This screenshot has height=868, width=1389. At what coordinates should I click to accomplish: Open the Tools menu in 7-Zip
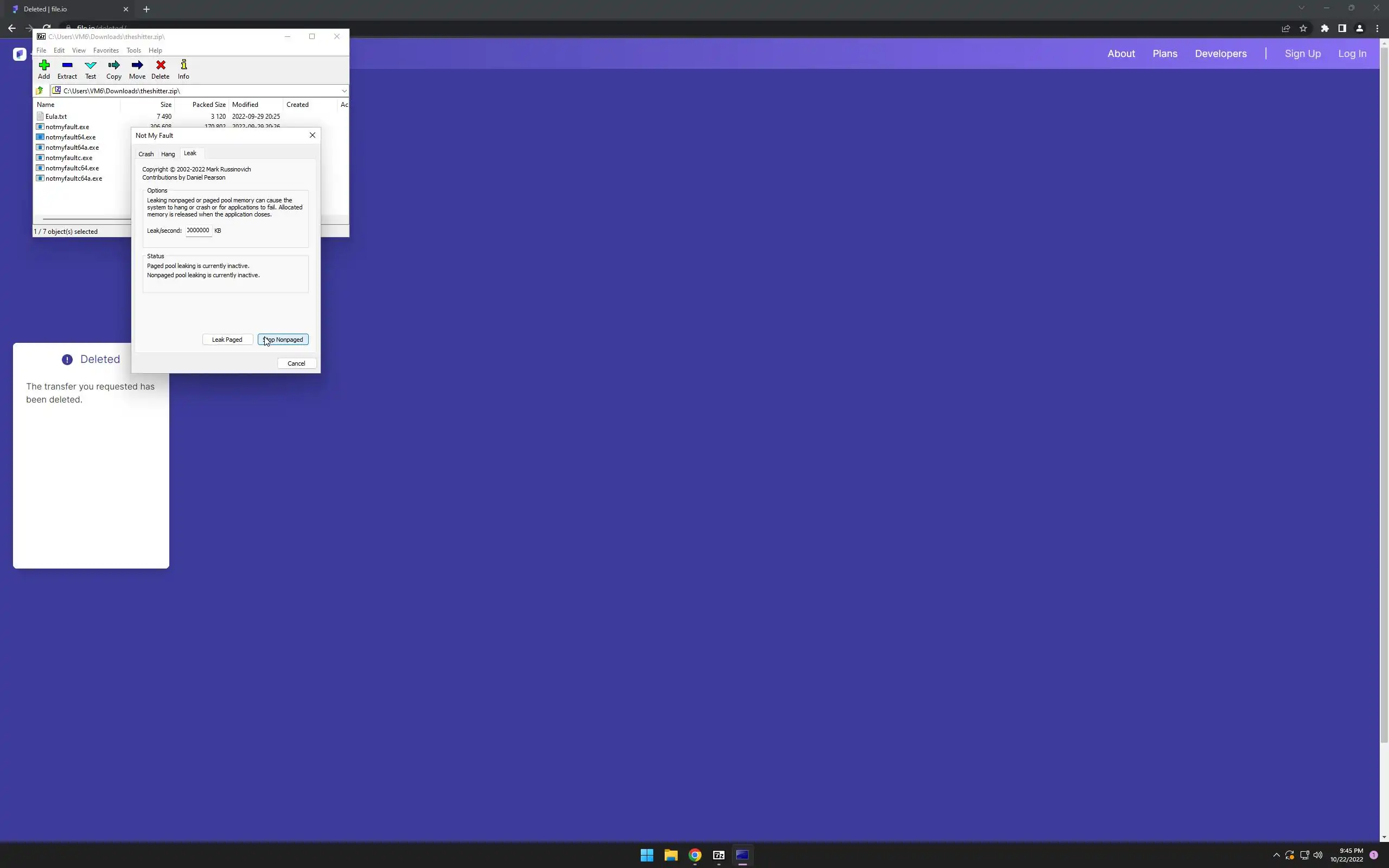(x=133, y=50)
